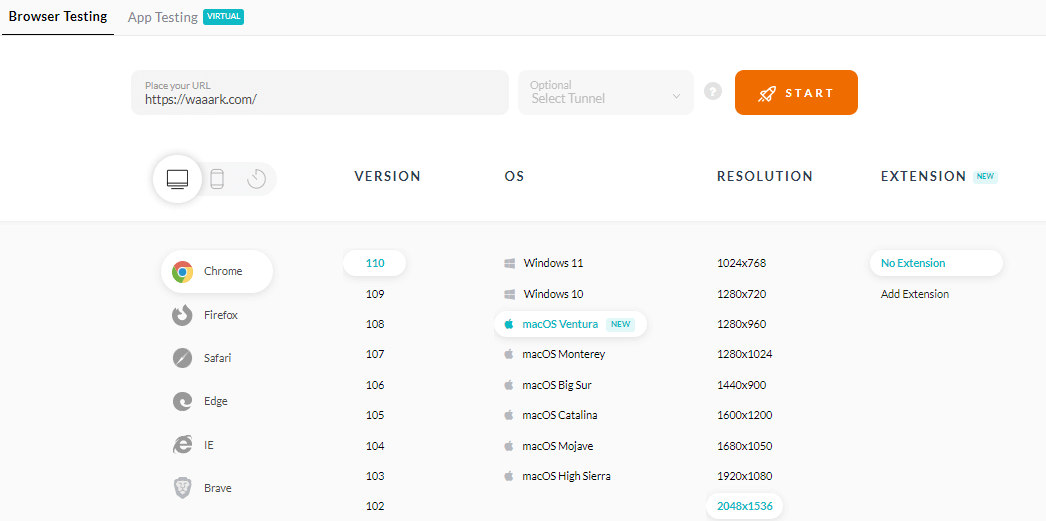Click the VERSION column header
1046x521 pixels.
pyautogui.click(x=388, y=177)
